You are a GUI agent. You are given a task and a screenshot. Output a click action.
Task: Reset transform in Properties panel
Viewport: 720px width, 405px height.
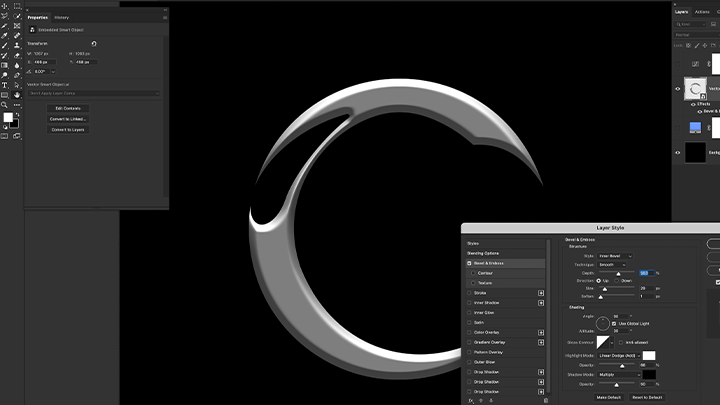94,44
